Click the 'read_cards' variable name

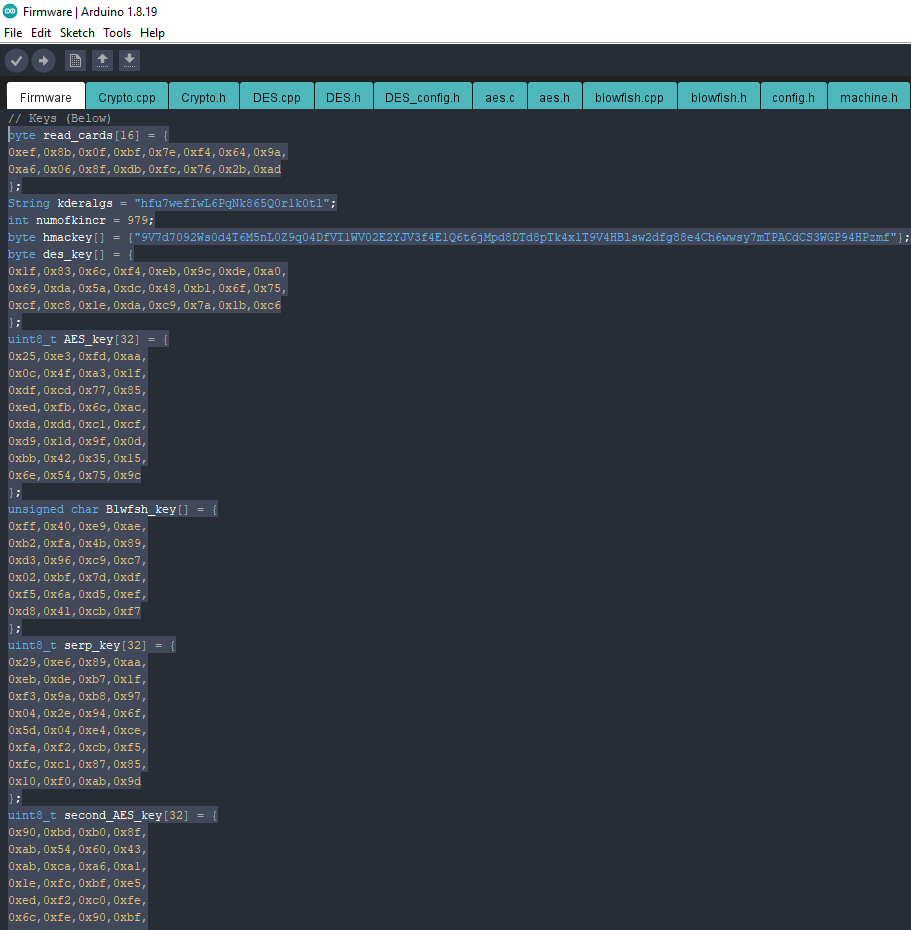pyautogui.click(x=78, y=135)
